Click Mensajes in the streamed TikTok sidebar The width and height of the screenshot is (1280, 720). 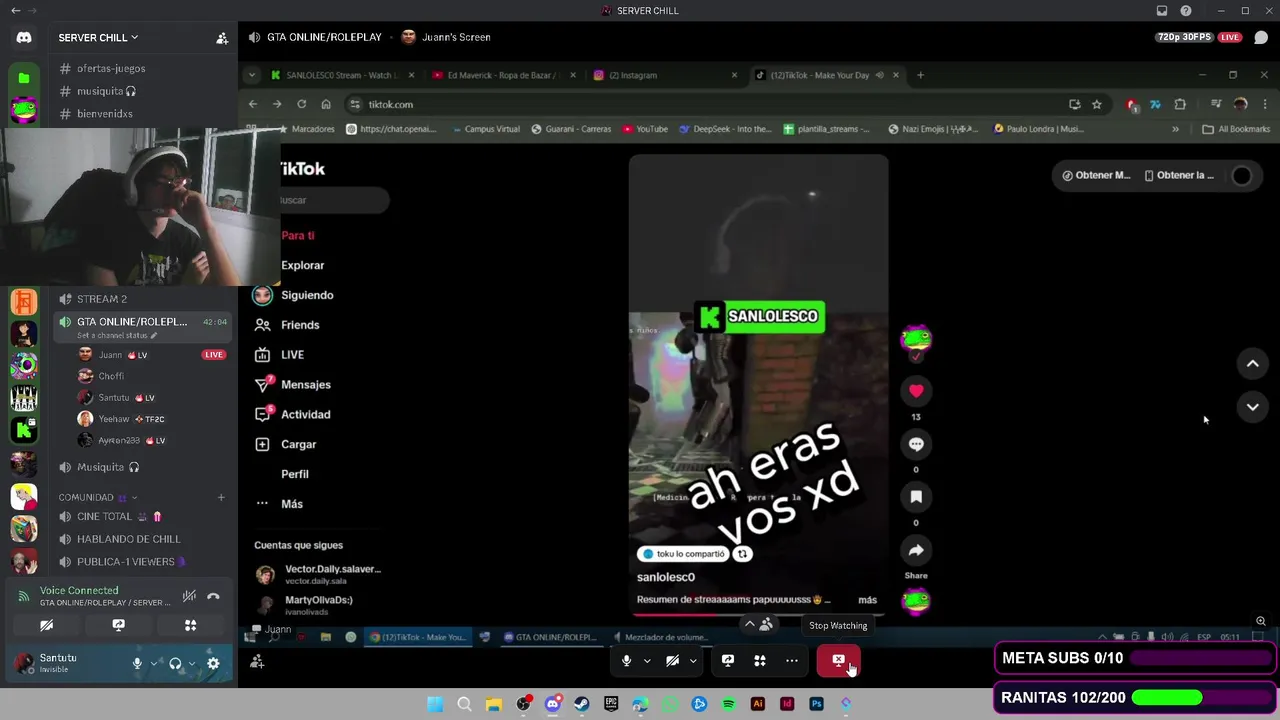tap(305, 385)
